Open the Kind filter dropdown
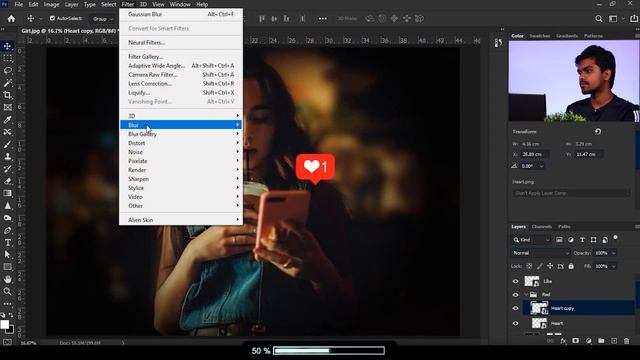Viewport: 640px width, 360px height. click(x=531, y=240)
